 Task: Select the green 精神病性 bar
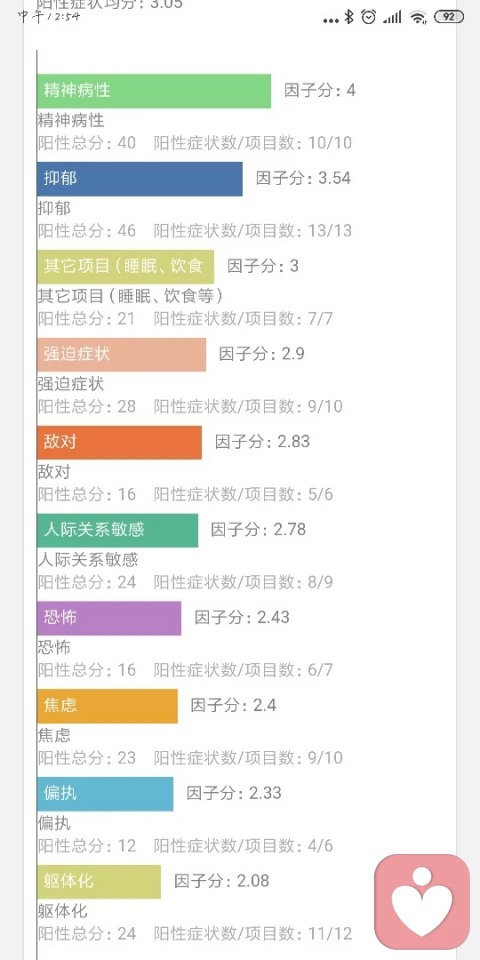point(154,91)
